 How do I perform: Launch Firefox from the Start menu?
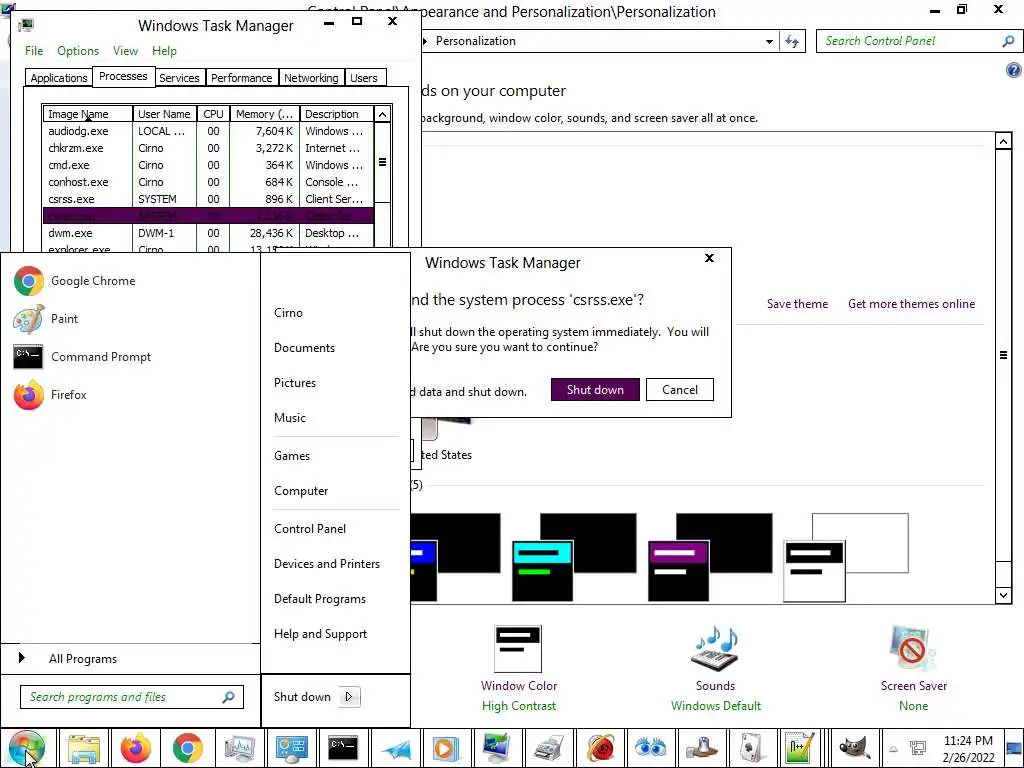click(x=50, y=394)
